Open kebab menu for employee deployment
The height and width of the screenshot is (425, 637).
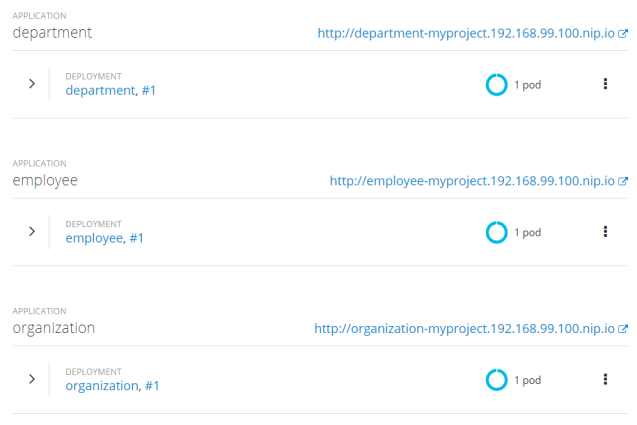(605, 232)
